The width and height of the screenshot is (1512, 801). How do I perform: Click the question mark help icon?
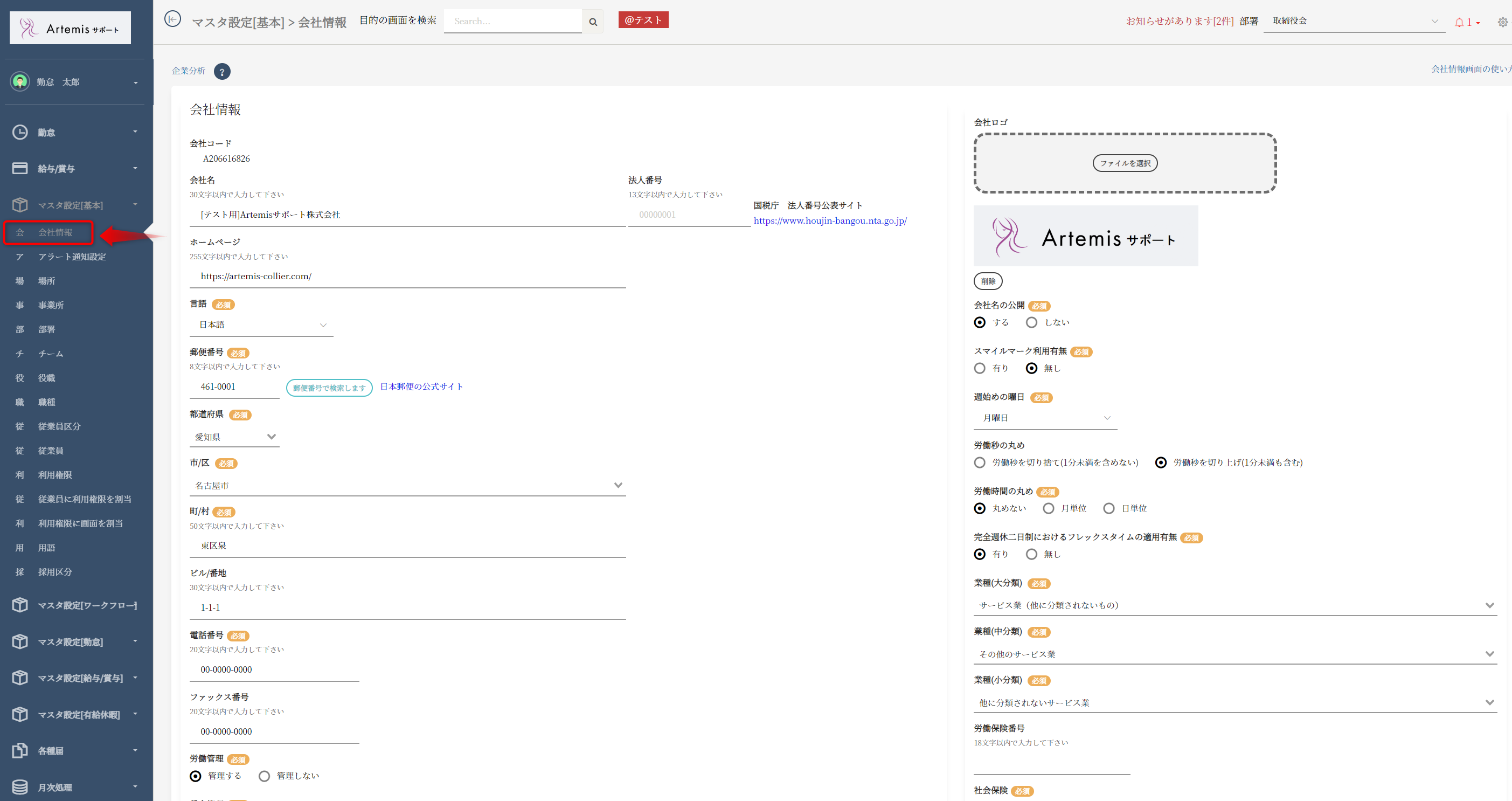(222, 72)
